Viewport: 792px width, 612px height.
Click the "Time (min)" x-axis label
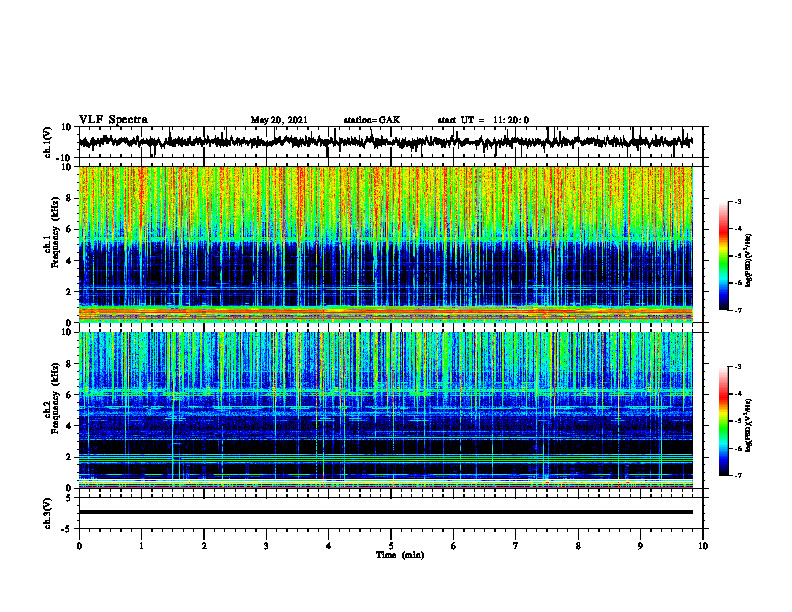[400, 555]
